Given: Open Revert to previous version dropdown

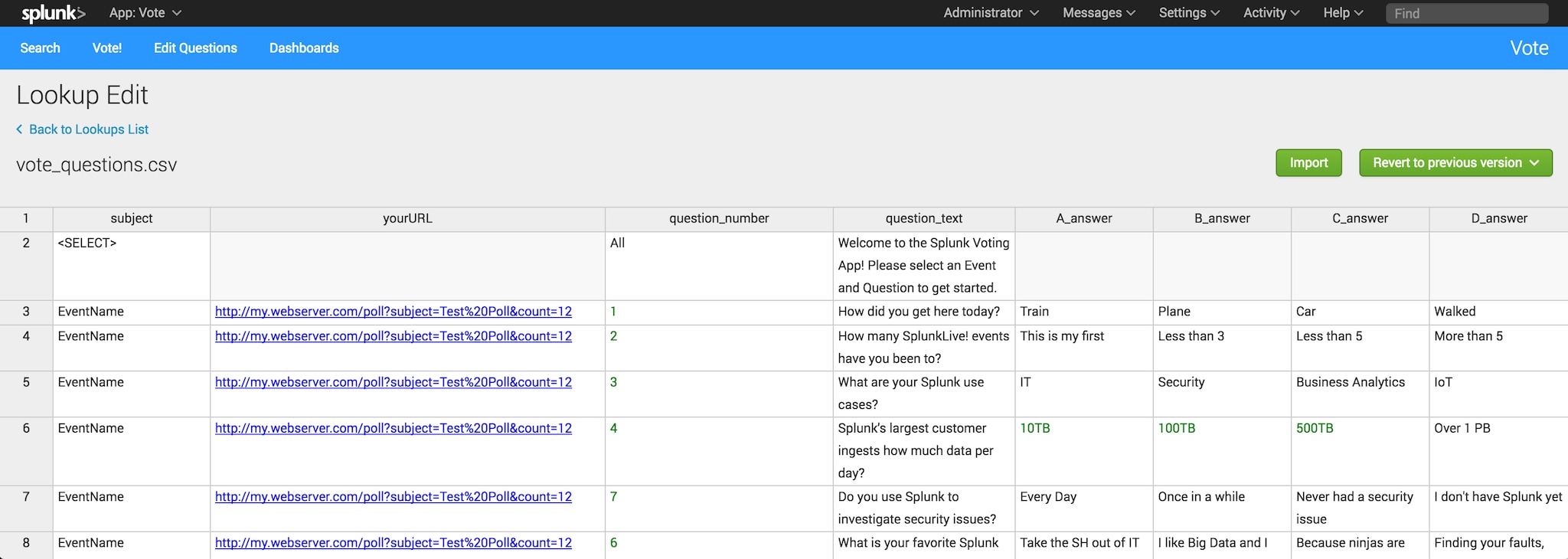Looking at the screenshot, I should [x=1455, y=162].
